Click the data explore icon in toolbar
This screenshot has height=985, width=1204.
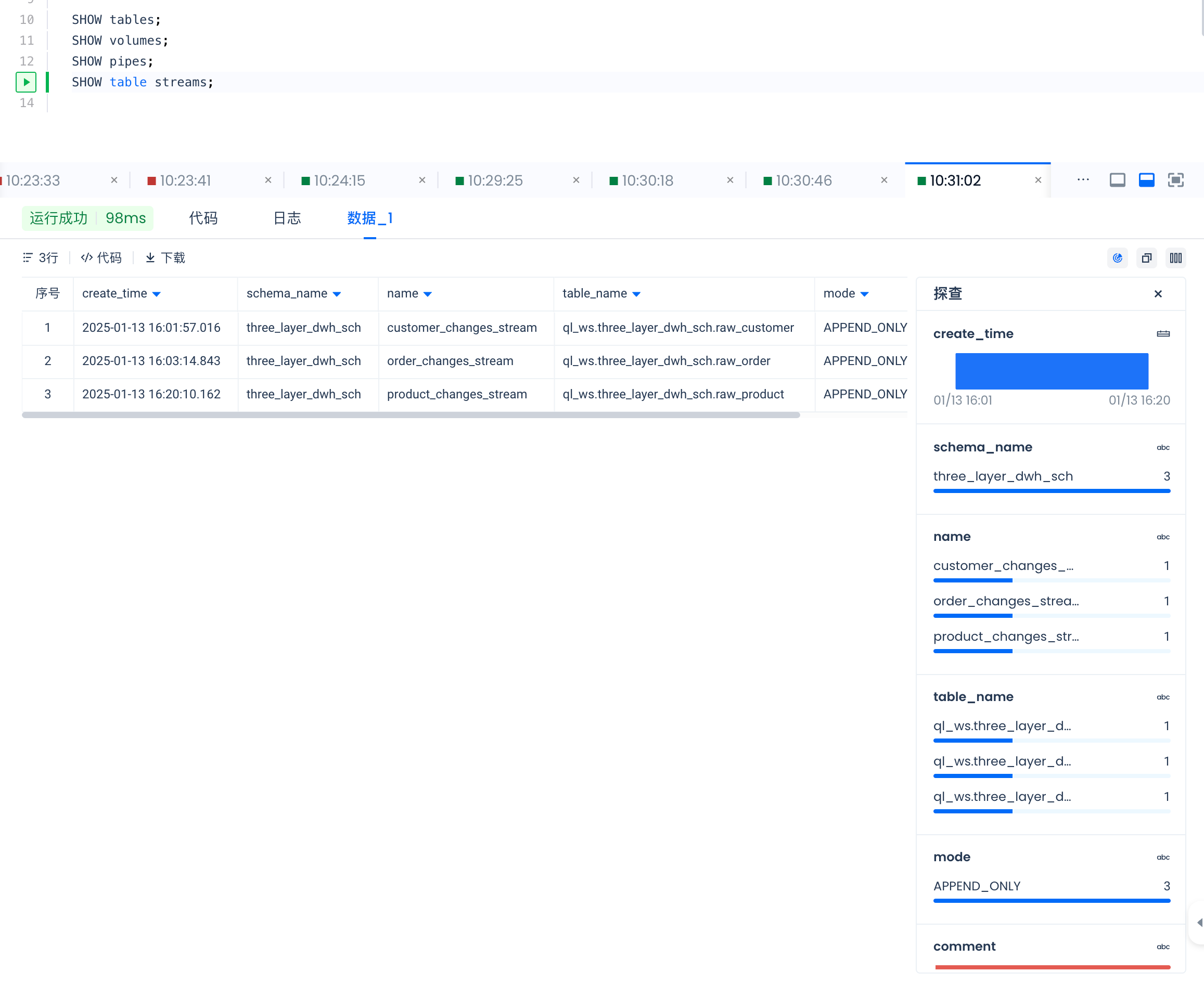1117,258
